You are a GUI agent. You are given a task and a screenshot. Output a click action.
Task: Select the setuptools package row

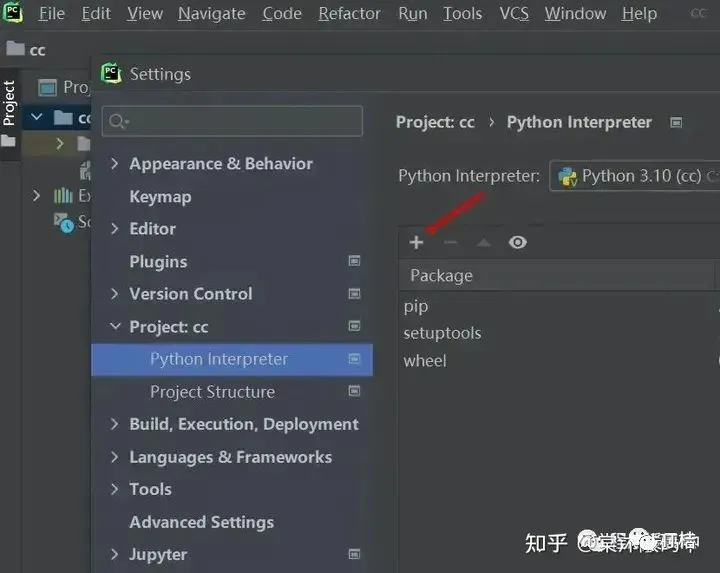[x=442, y=333]
